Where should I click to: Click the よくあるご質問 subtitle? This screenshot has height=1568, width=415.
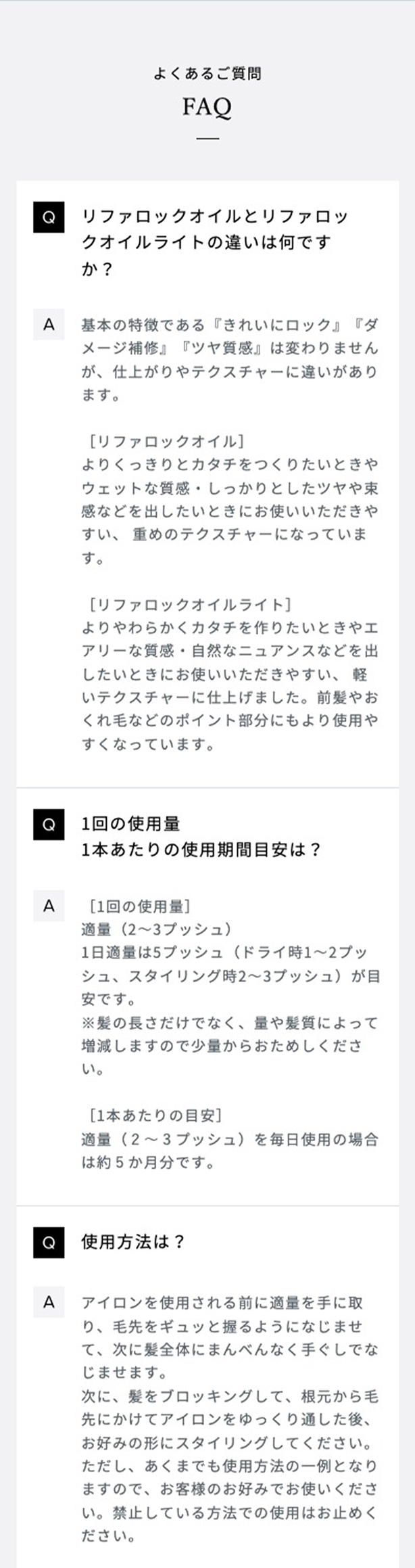[x=207, y=74]
